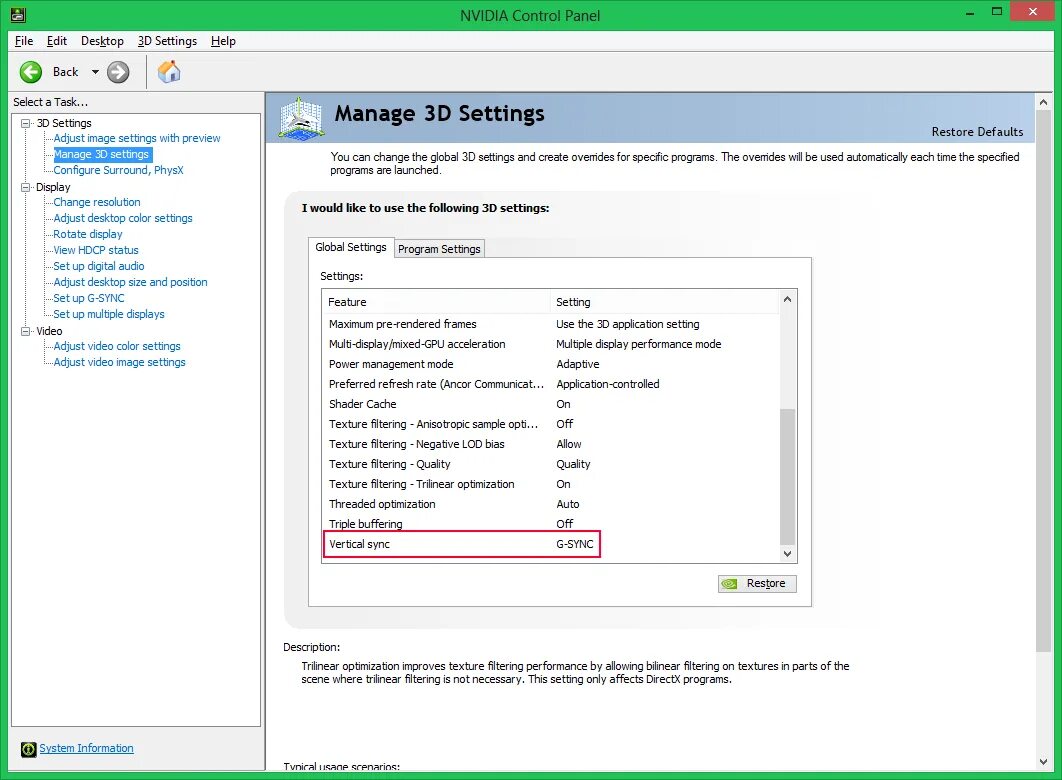Viewport: 1062px width, 780px height.
Task: Open Set up digital audio
Action: pyautogui.click(x=99, y=266)
